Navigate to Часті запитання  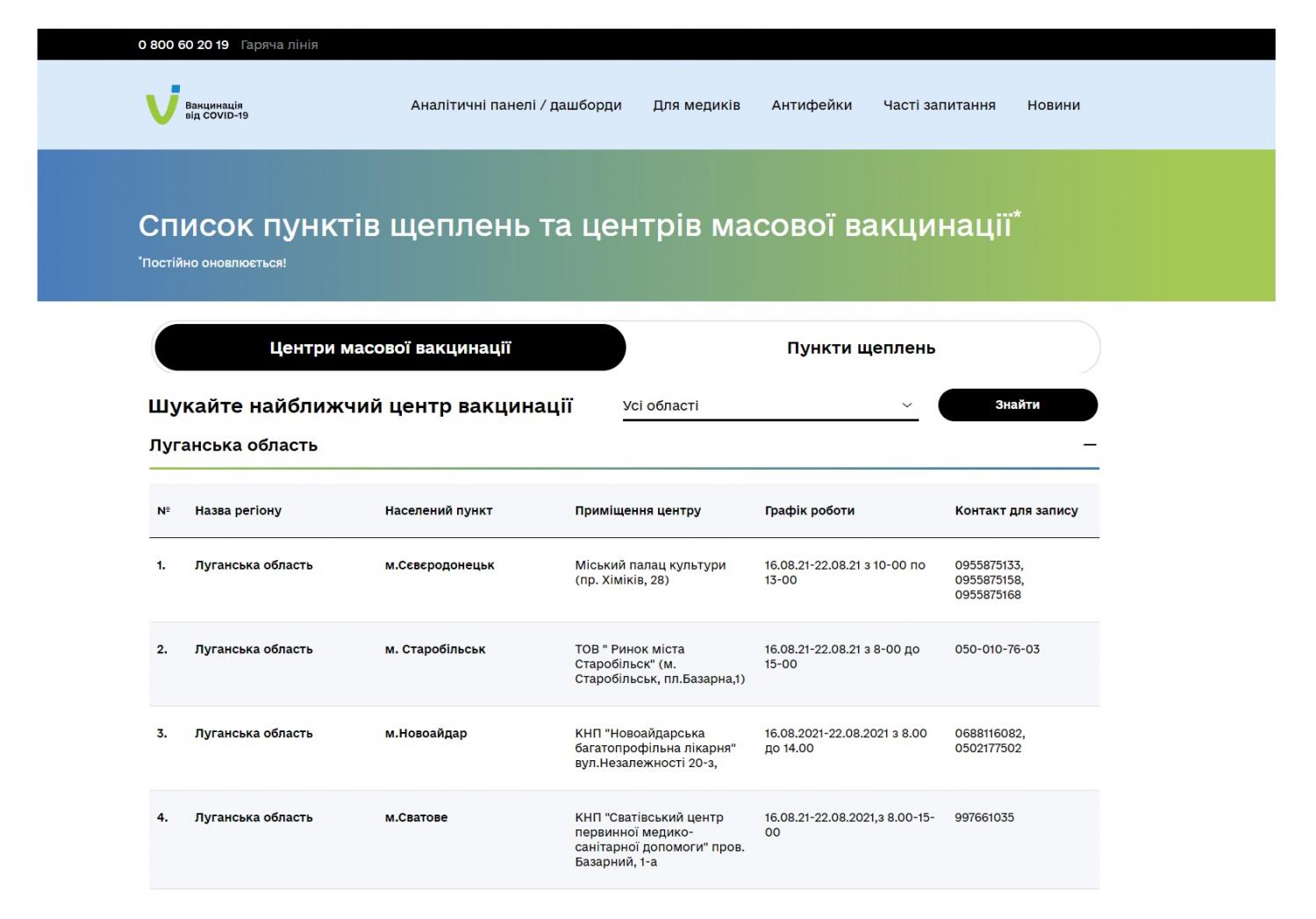(x=939, y=105)
